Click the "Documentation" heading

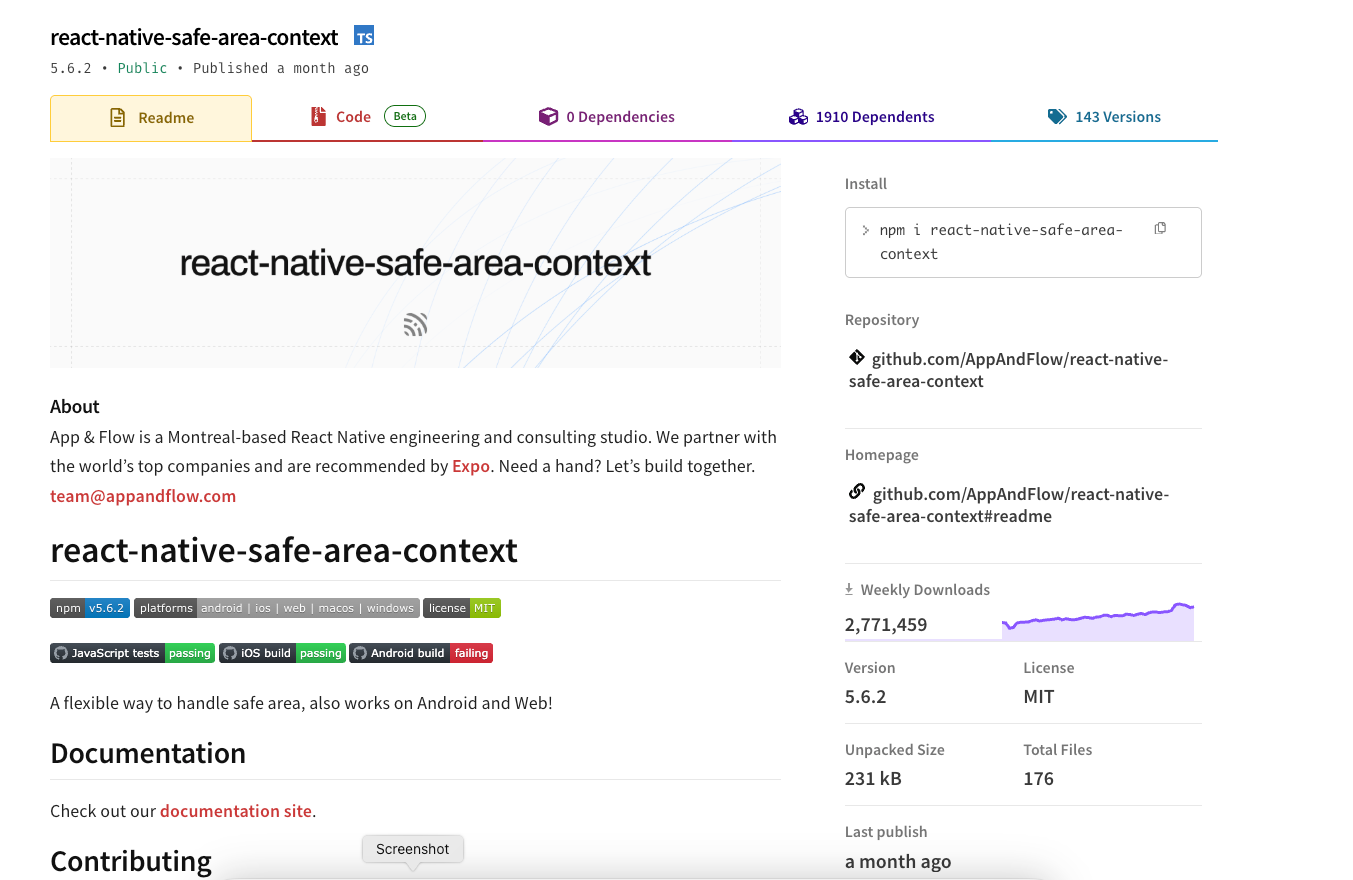point(148,753)
